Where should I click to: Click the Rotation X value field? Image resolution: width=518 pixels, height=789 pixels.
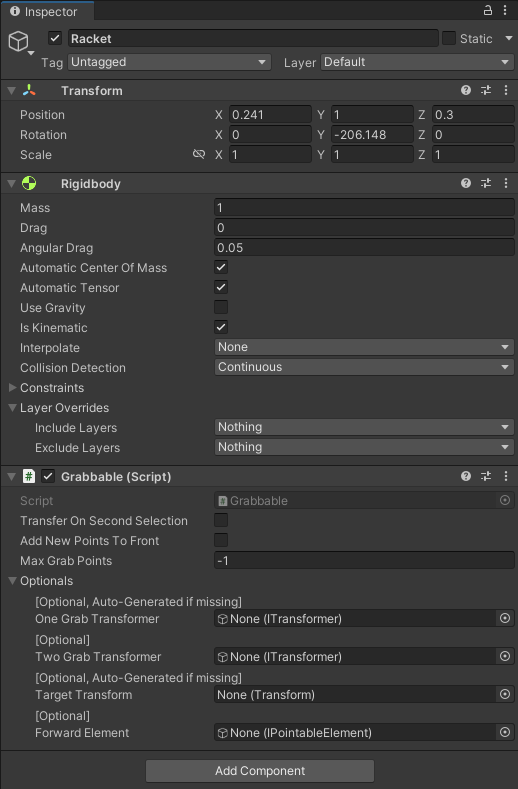pos(270,134)
